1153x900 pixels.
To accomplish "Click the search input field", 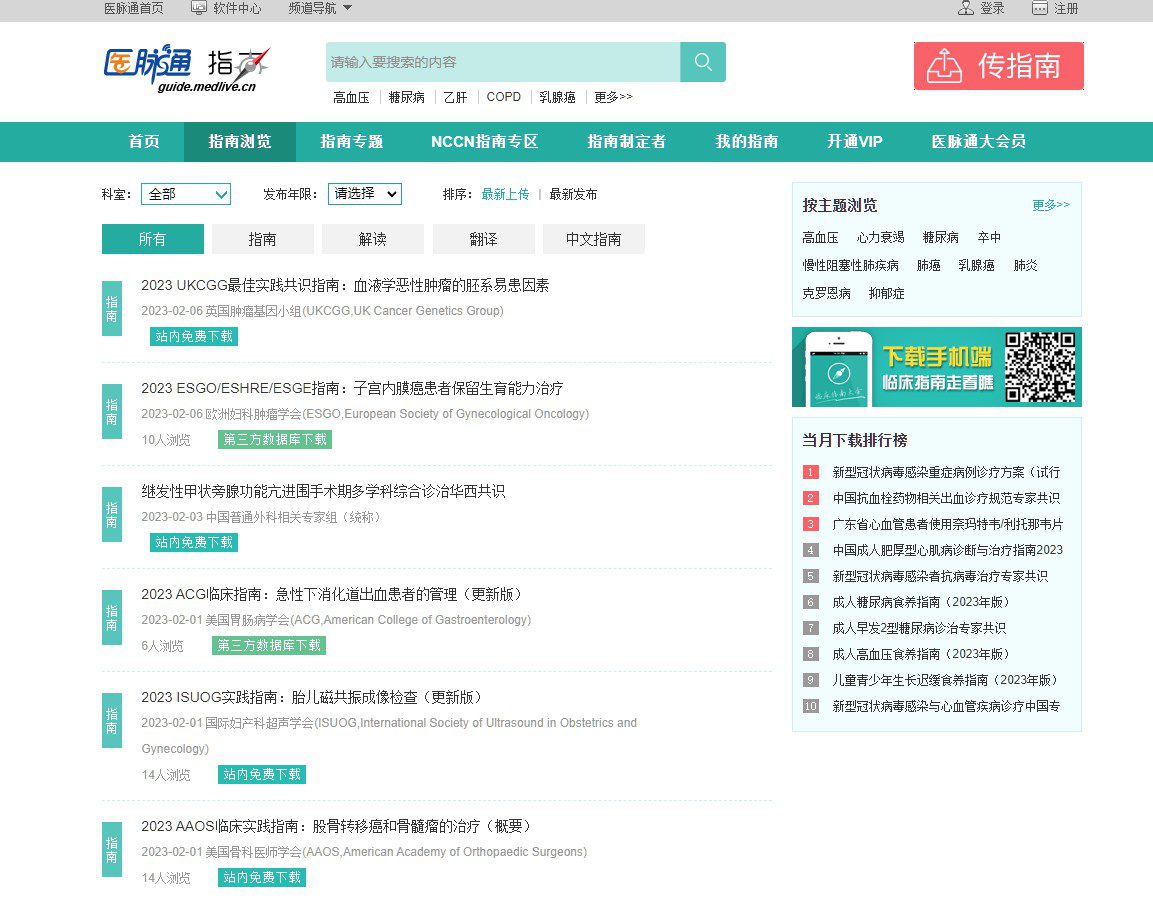I will [x=503, y=62].
